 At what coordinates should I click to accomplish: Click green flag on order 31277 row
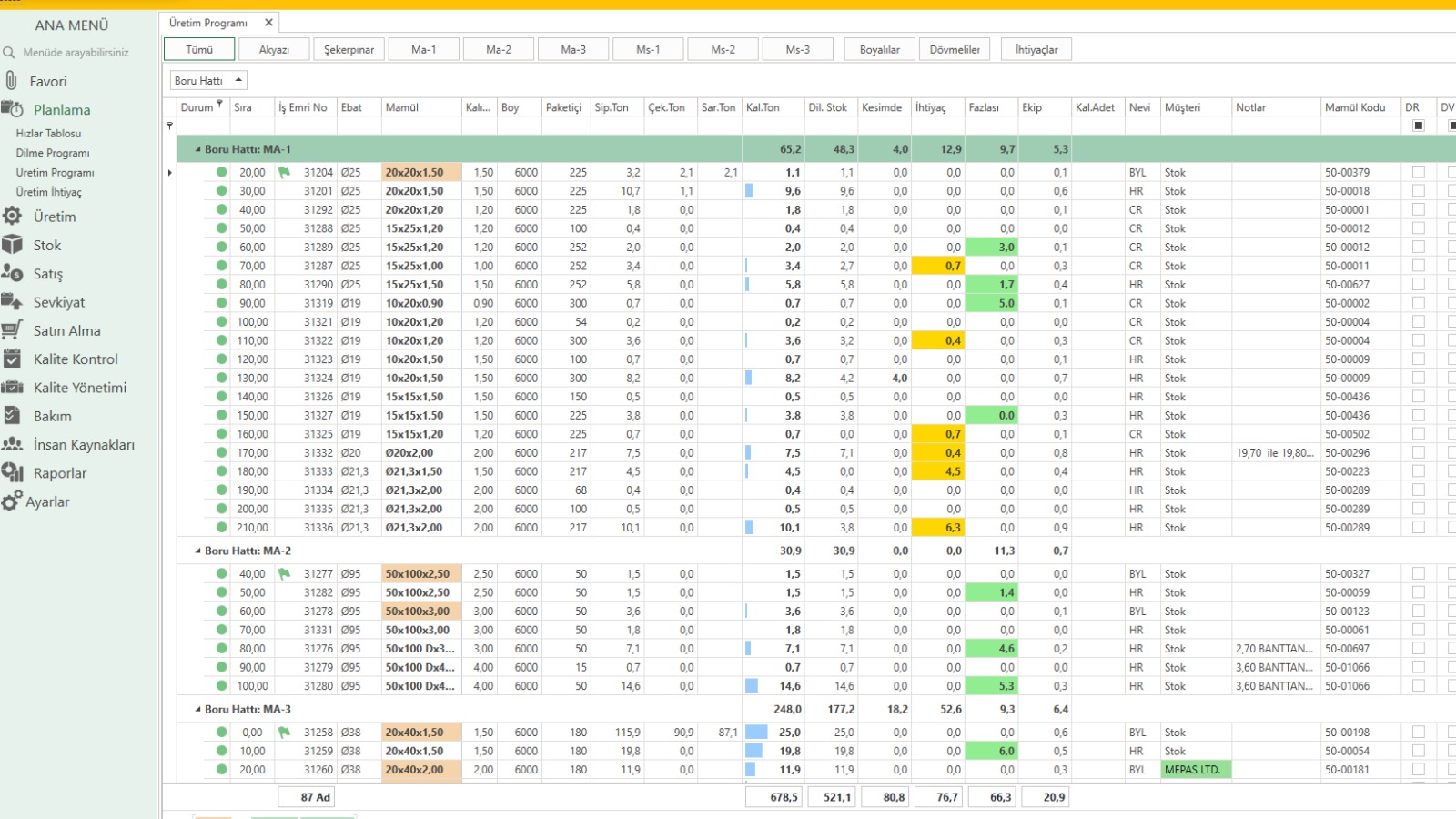point(284,574)
